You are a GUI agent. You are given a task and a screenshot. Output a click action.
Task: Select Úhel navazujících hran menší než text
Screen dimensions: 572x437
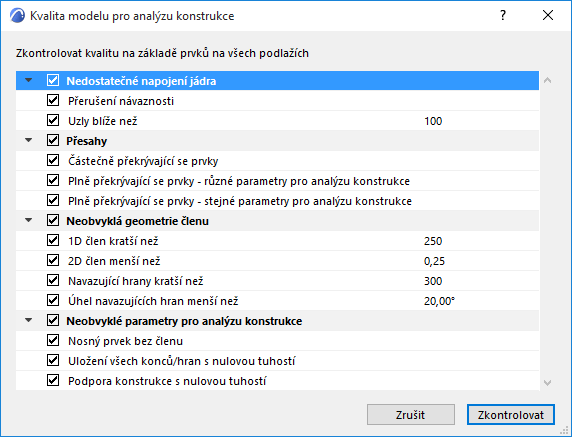pyautogui.click(x=153, y=301)
